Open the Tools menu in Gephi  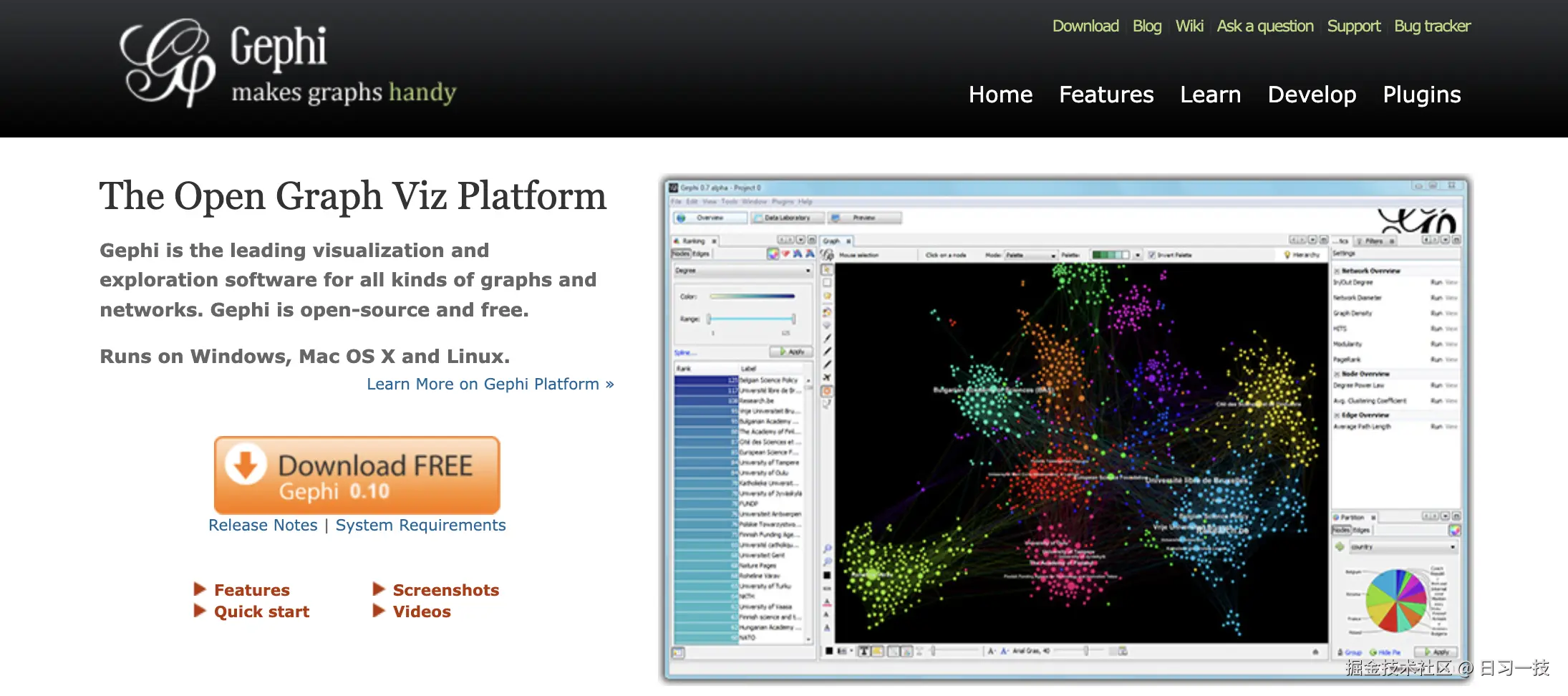[x=730, y=202]
